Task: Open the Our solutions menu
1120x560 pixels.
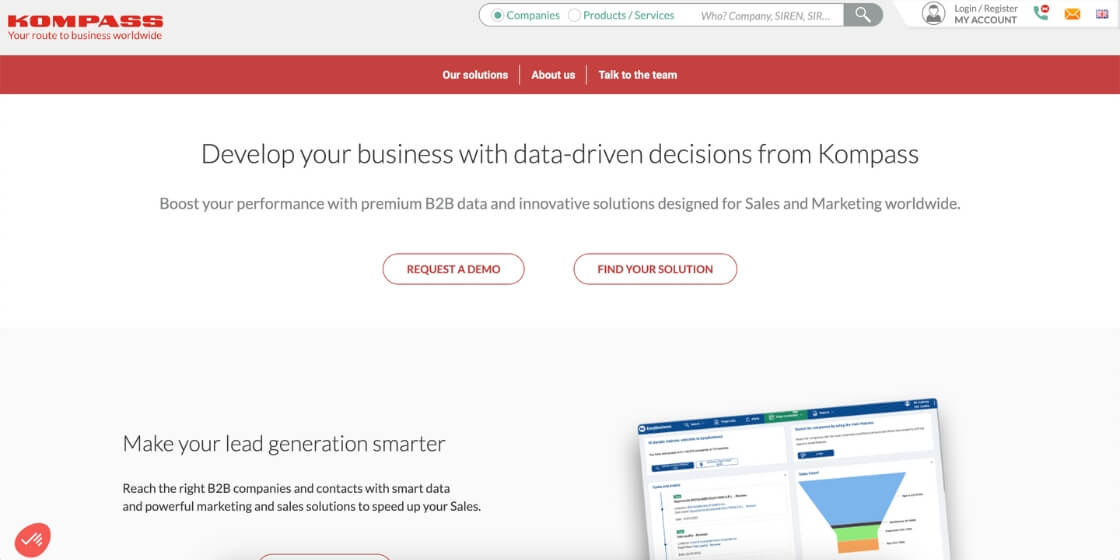Action: click(x=475, y=74)
